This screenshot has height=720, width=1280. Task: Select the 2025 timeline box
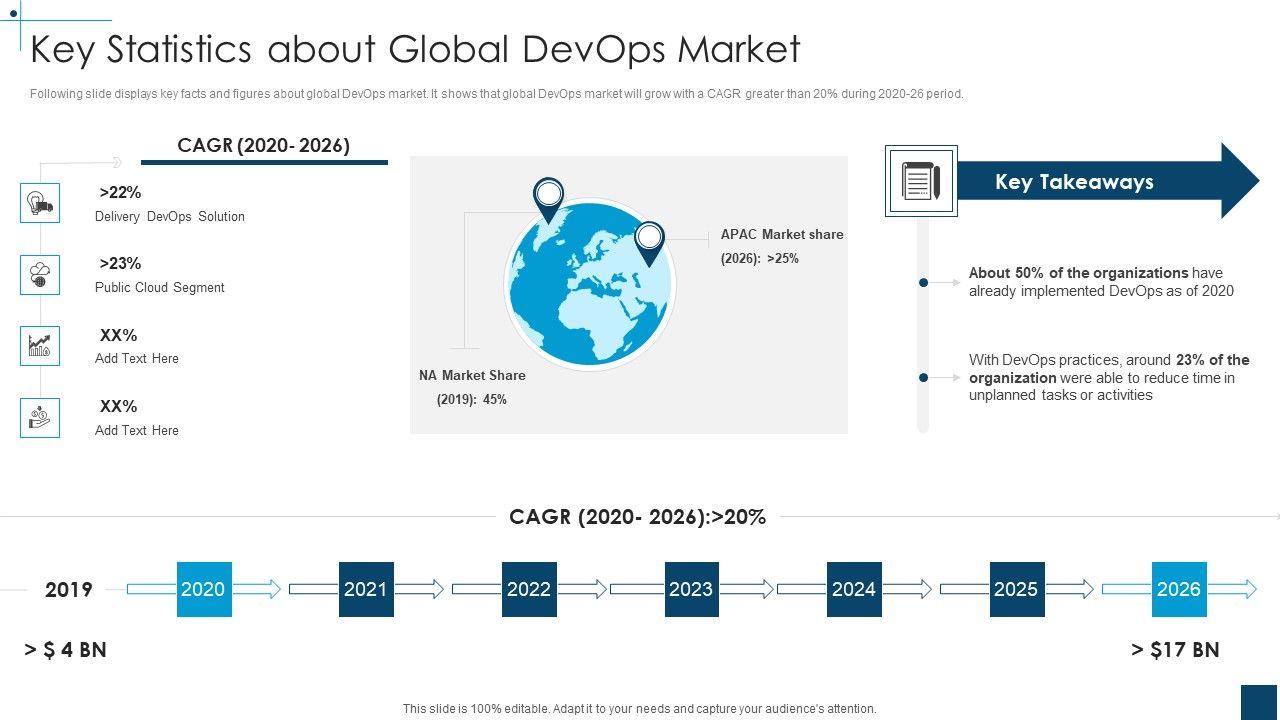click(x=1017, y=589)
